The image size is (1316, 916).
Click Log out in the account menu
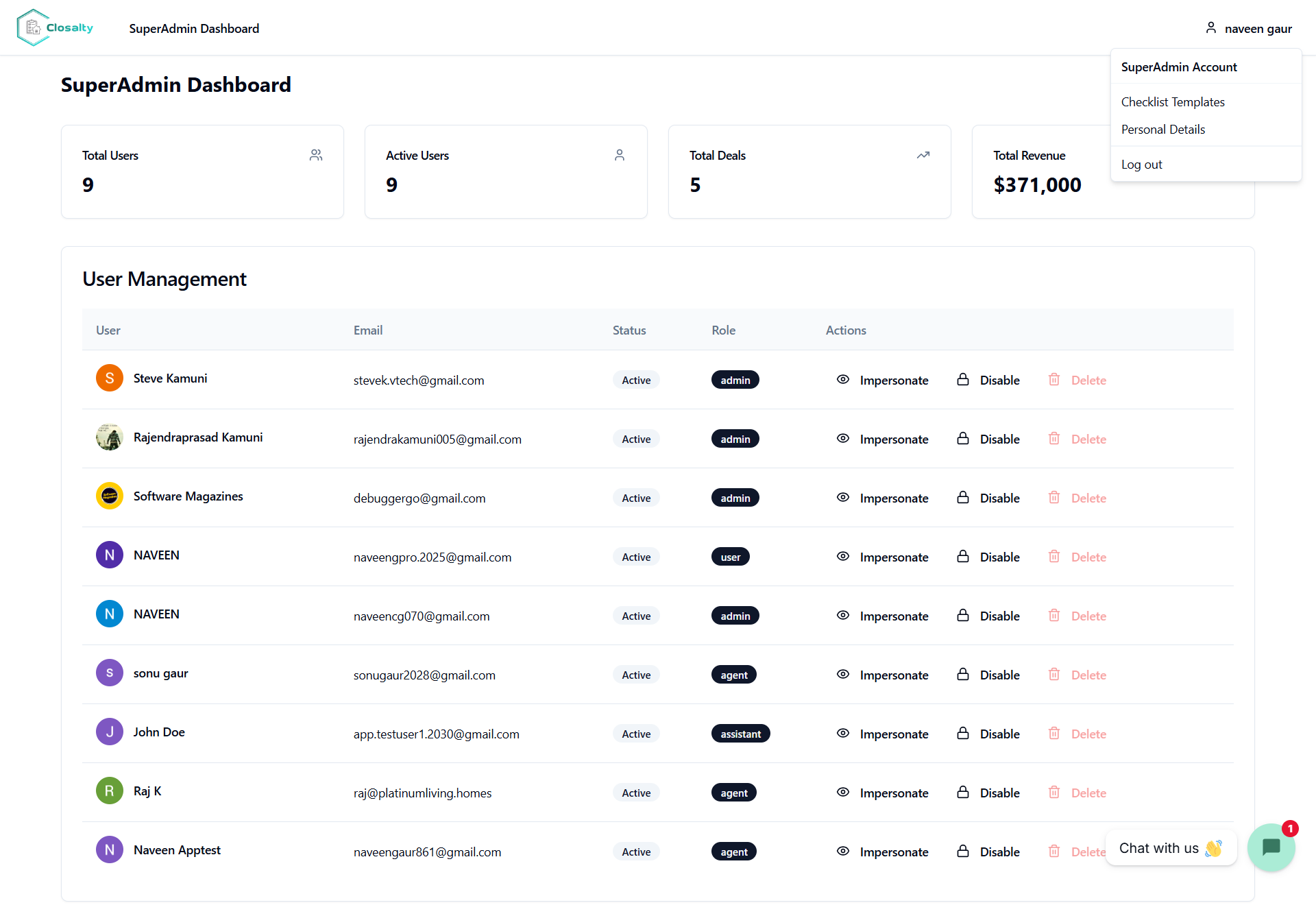[1142, 164]
